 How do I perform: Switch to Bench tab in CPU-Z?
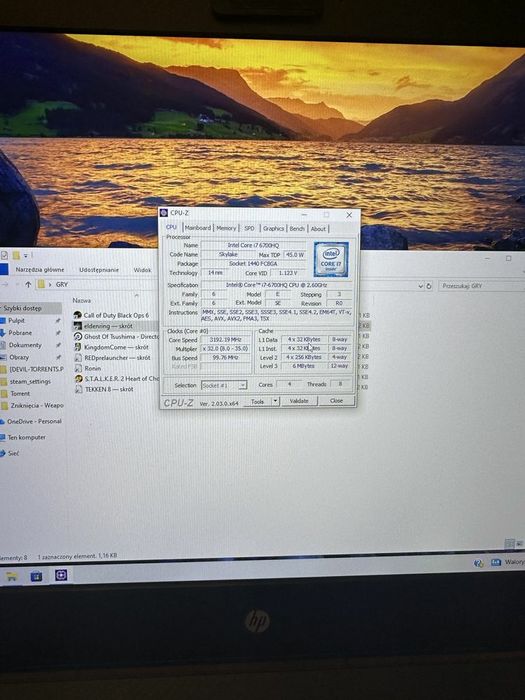[296, 229]
